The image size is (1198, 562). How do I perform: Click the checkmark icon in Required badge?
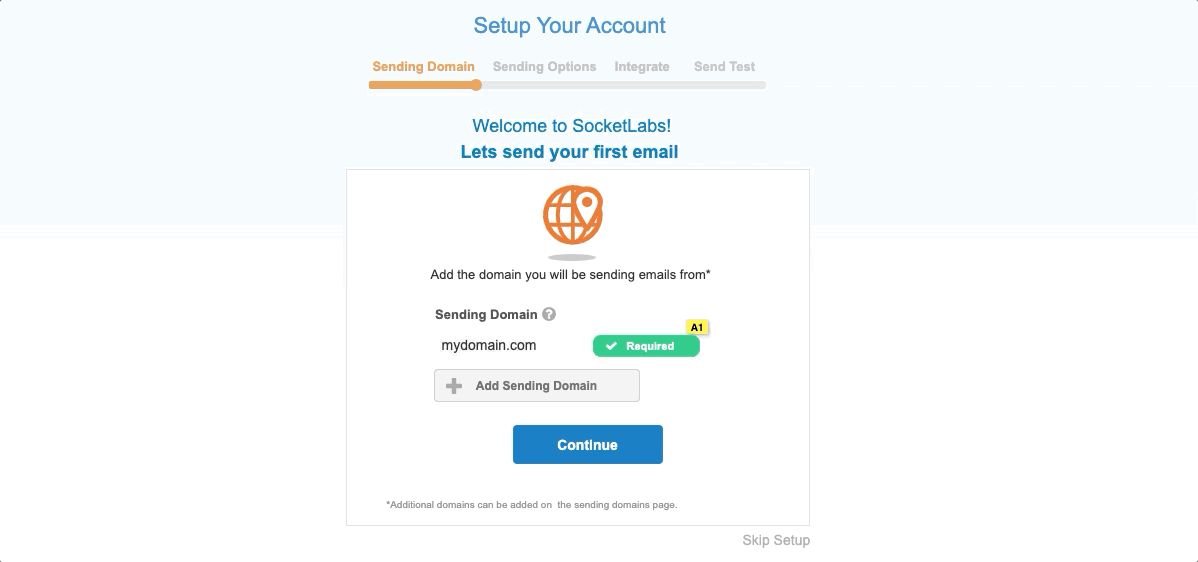611,346
